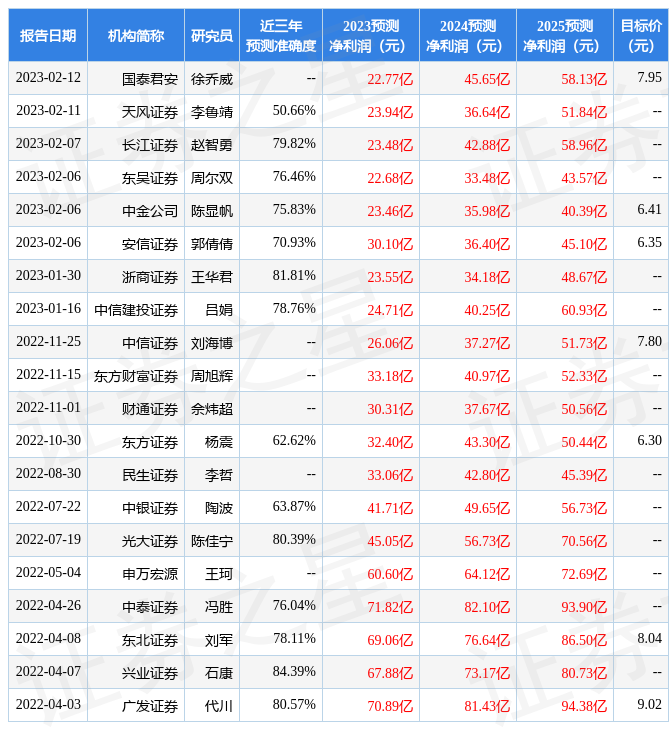This screenshot has width=669, height=730.
Task: Click the 近三年预测准确度 column header
Action: coord(281,35)
